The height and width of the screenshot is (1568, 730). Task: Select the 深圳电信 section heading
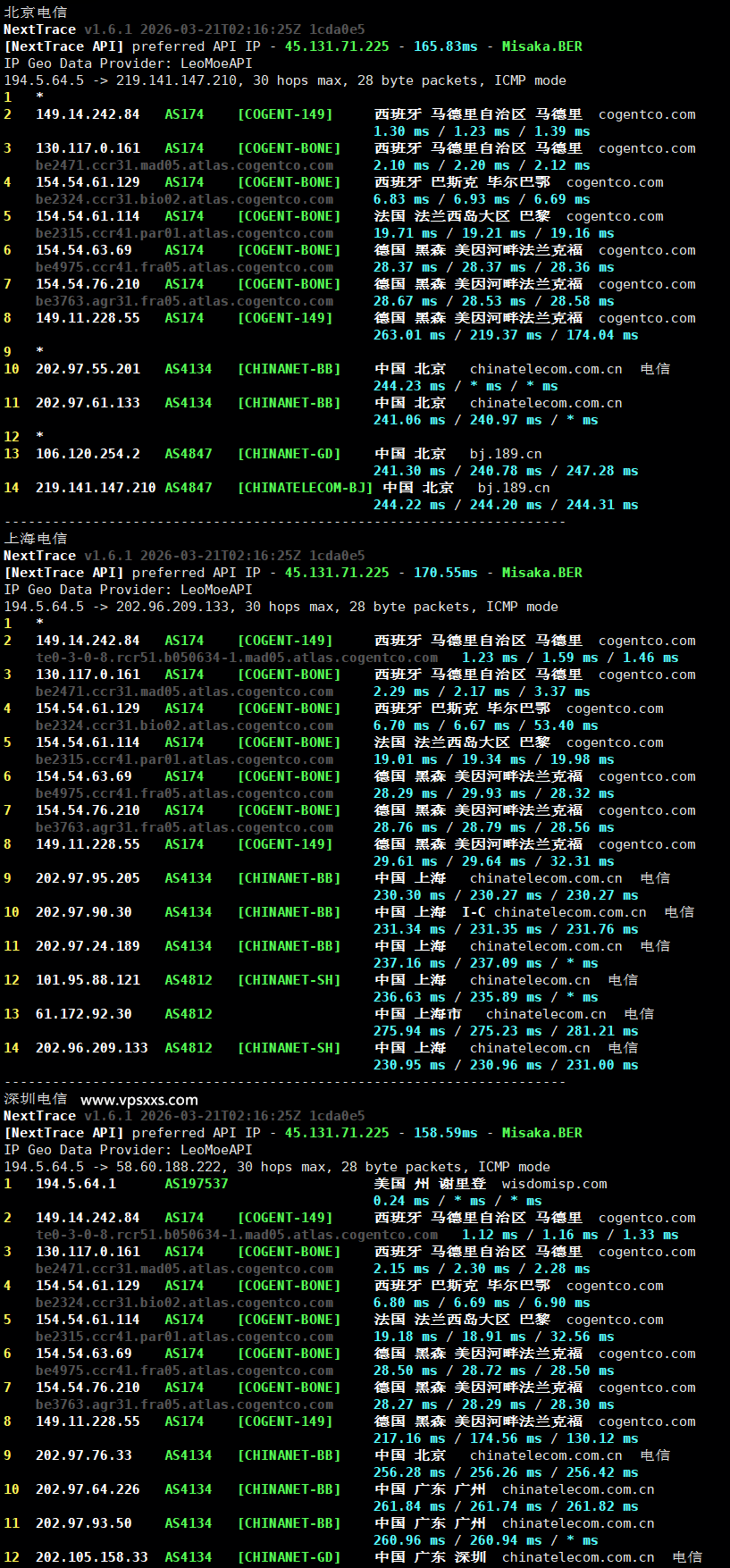[x=36, y=1099]
